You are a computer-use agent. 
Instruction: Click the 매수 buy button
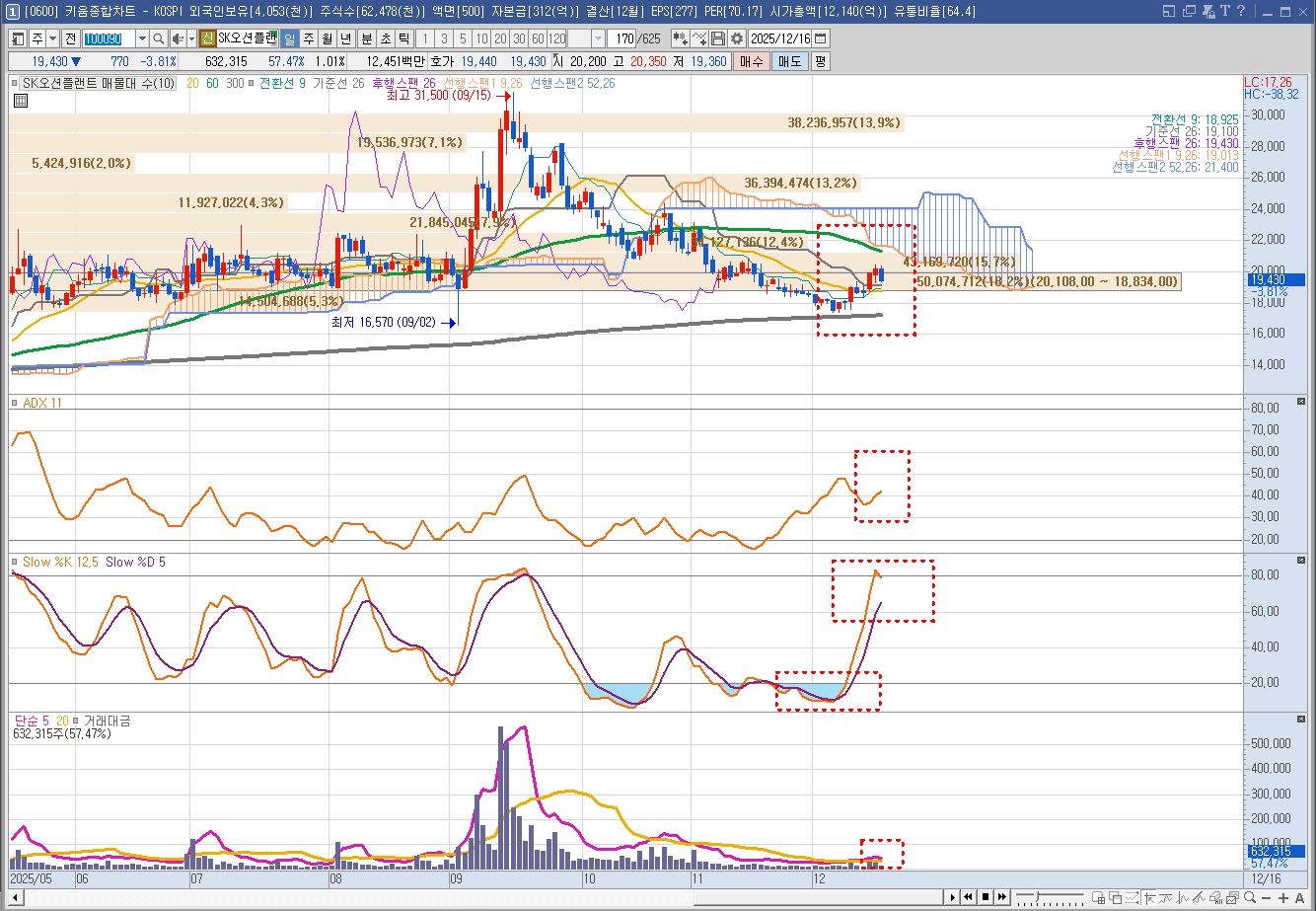(752, 61)
